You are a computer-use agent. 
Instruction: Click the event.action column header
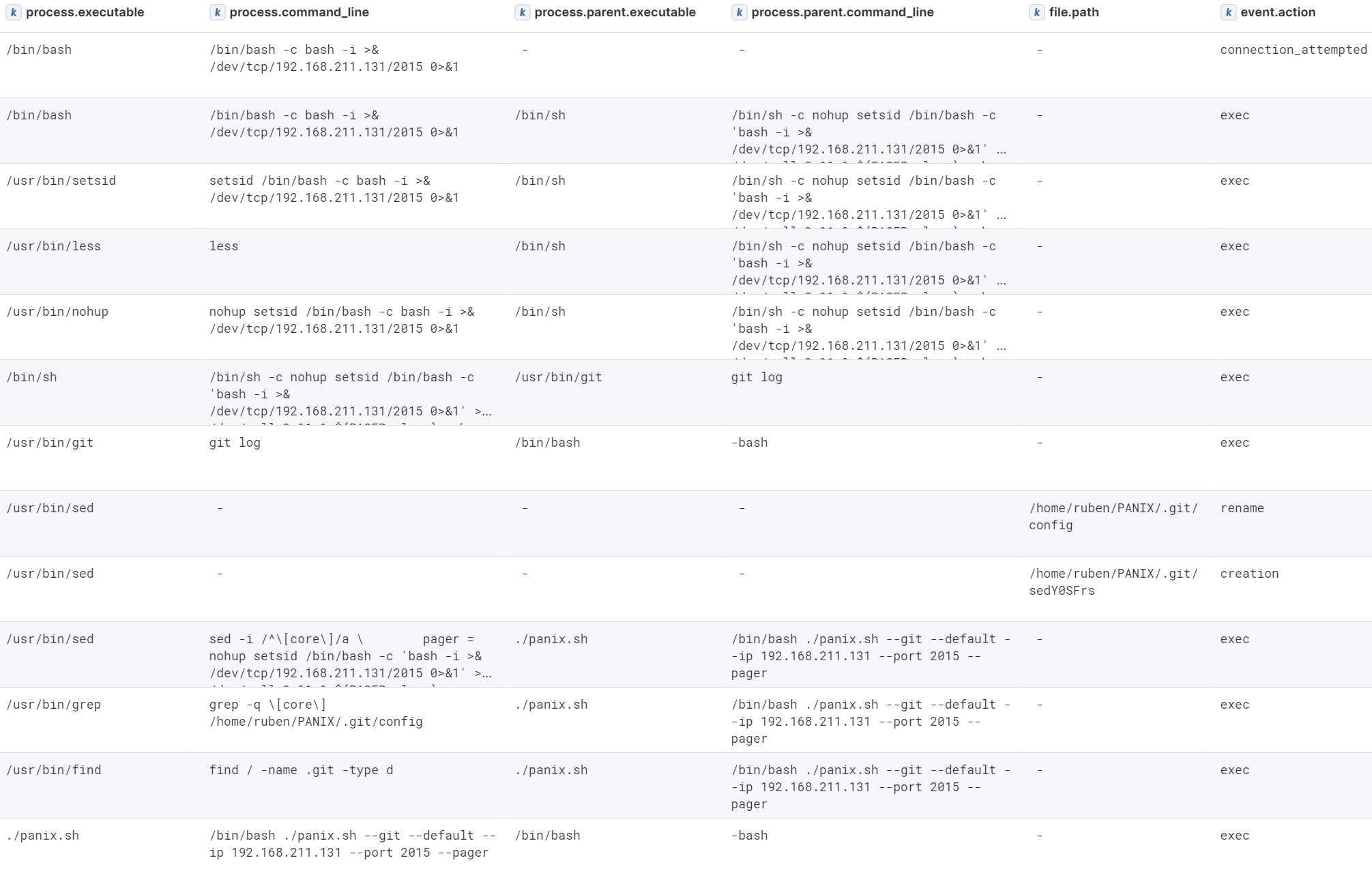point(1277,12)
